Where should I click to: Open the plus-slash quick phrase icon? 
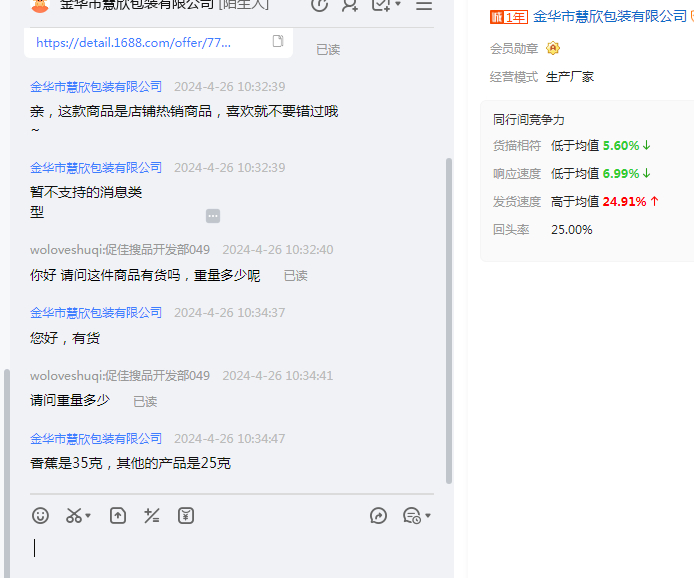tap(152, 516)
